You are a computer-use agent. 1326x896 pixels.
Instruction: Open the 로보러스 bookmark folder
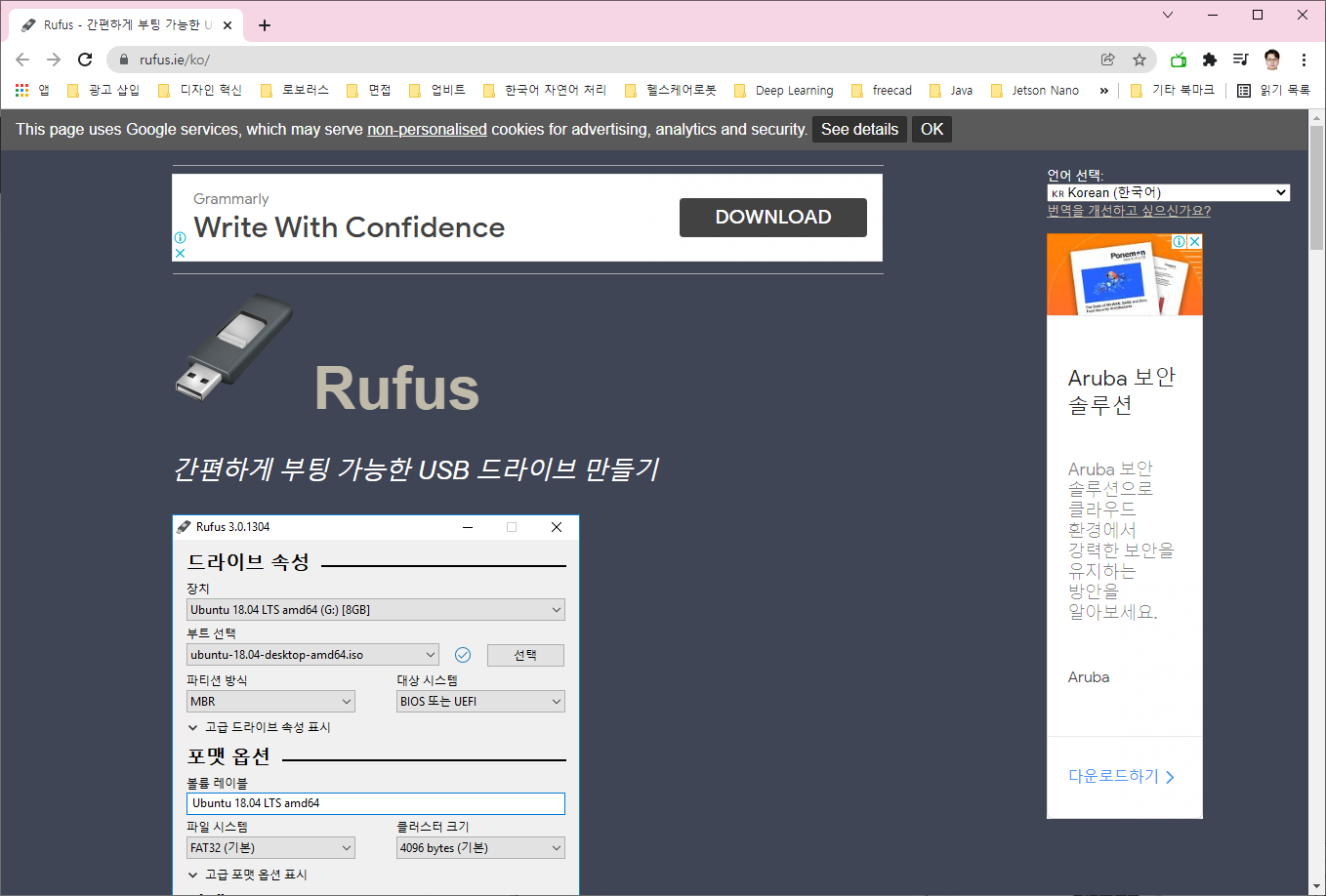295,90
